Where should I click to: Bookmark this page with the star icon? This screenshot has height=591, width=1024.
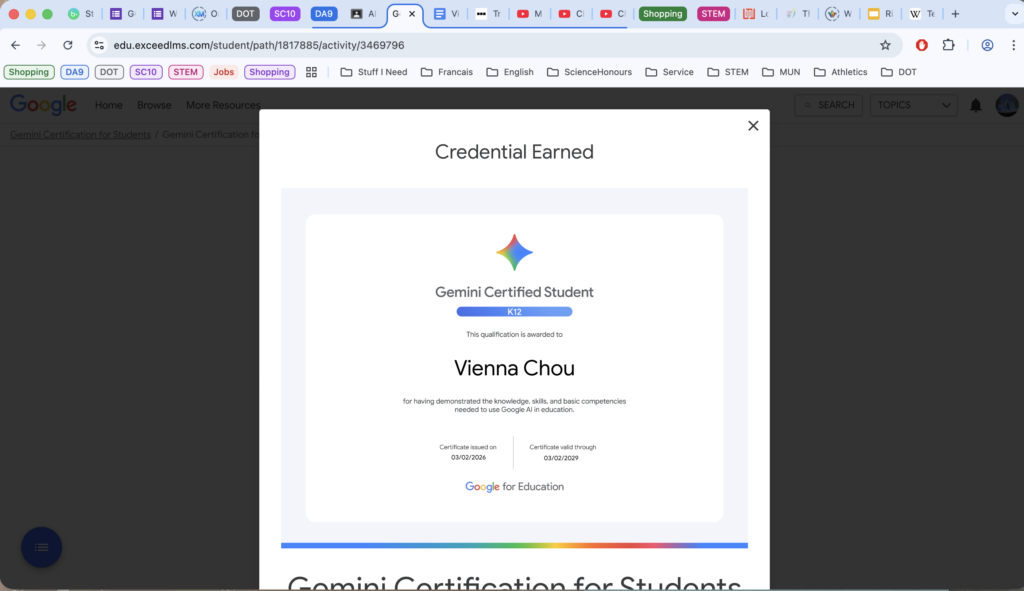click(885, 45)
